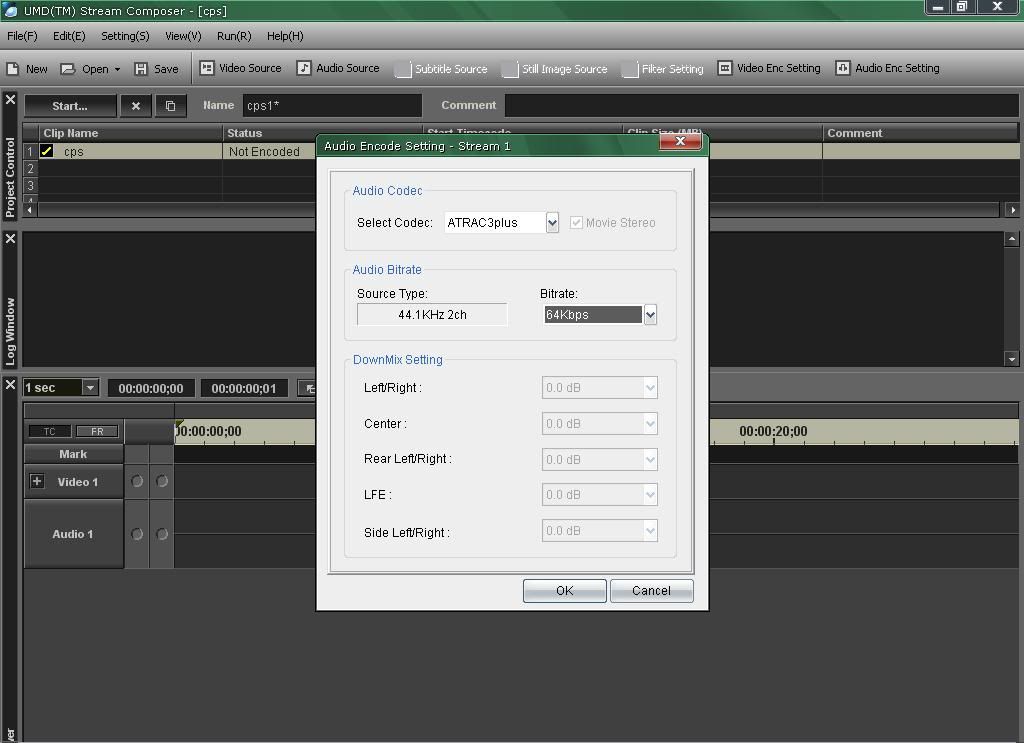The image size is (1024, 743).
Task: Toggle the second Video 1 track button
Action: coord(162,481)
